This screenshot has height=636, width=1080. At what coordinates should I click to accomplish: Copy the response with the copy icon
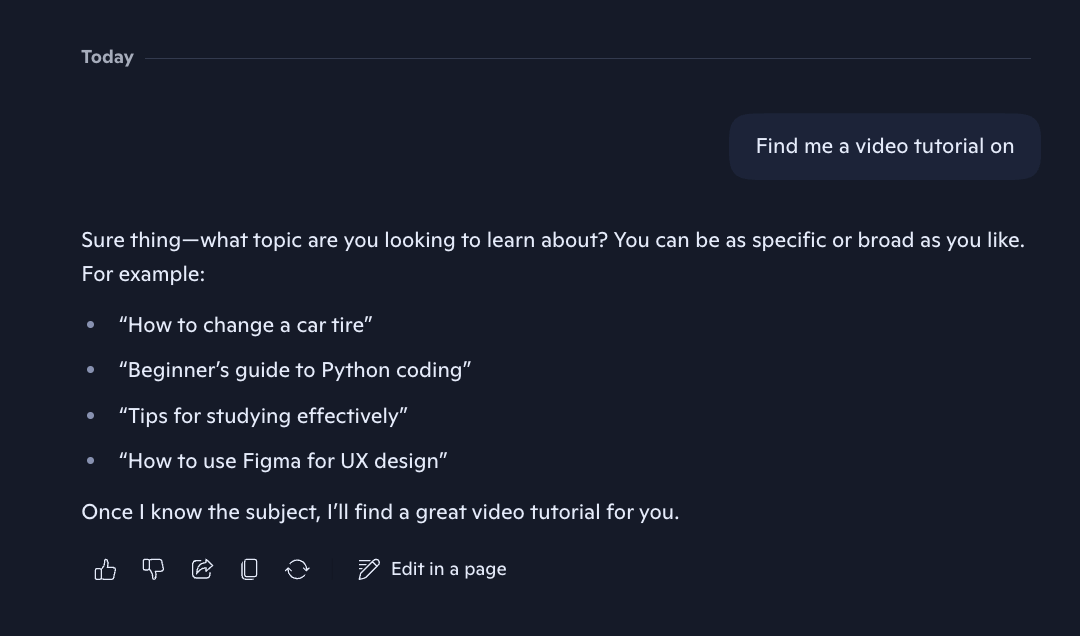249,569
